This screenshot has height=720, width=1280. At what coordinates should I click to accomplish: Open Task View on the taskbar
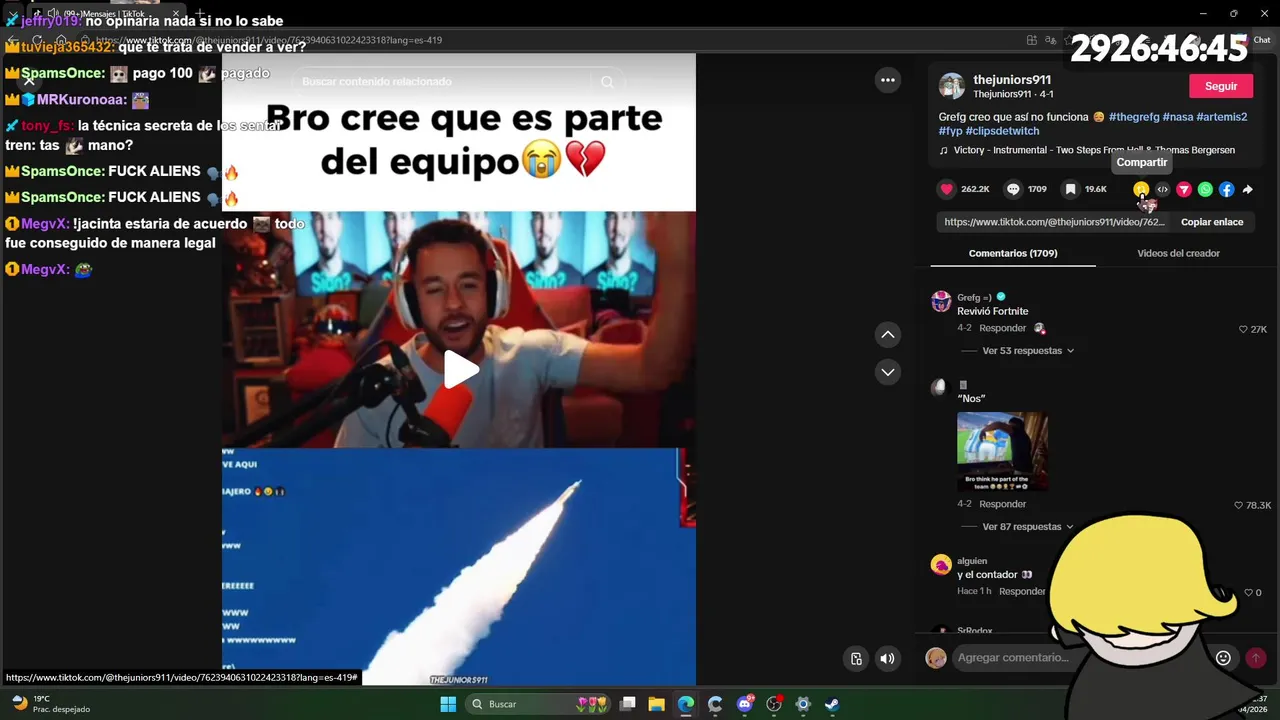pyautogui.click(x=627, y=704)
